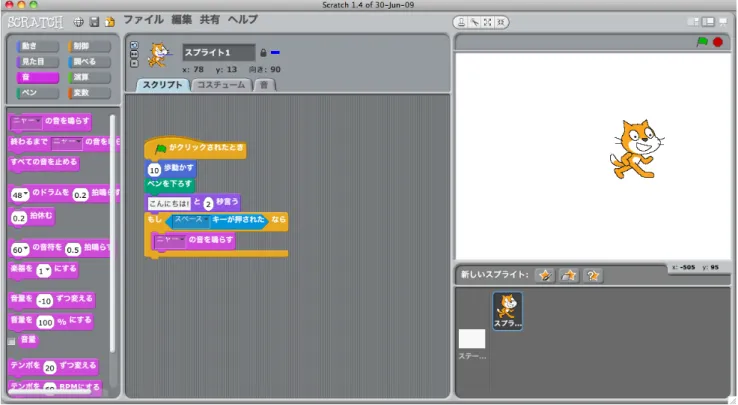This screenshot has height=405, width=738.
Task: Switch to the スクリプト tab
Action: point(162,85)
